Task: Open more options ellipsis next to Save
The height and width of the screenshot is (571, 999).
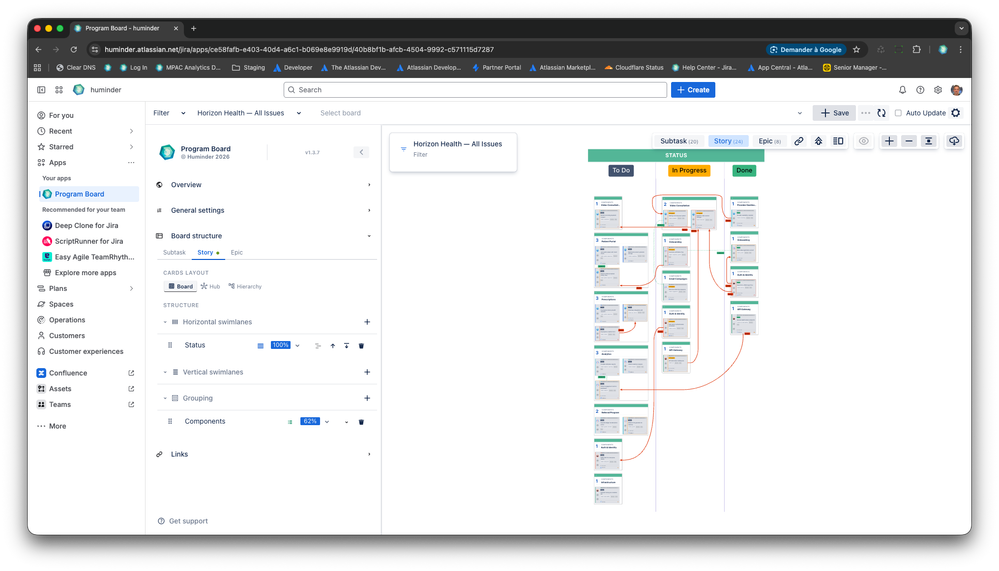Action: (865, 113)
